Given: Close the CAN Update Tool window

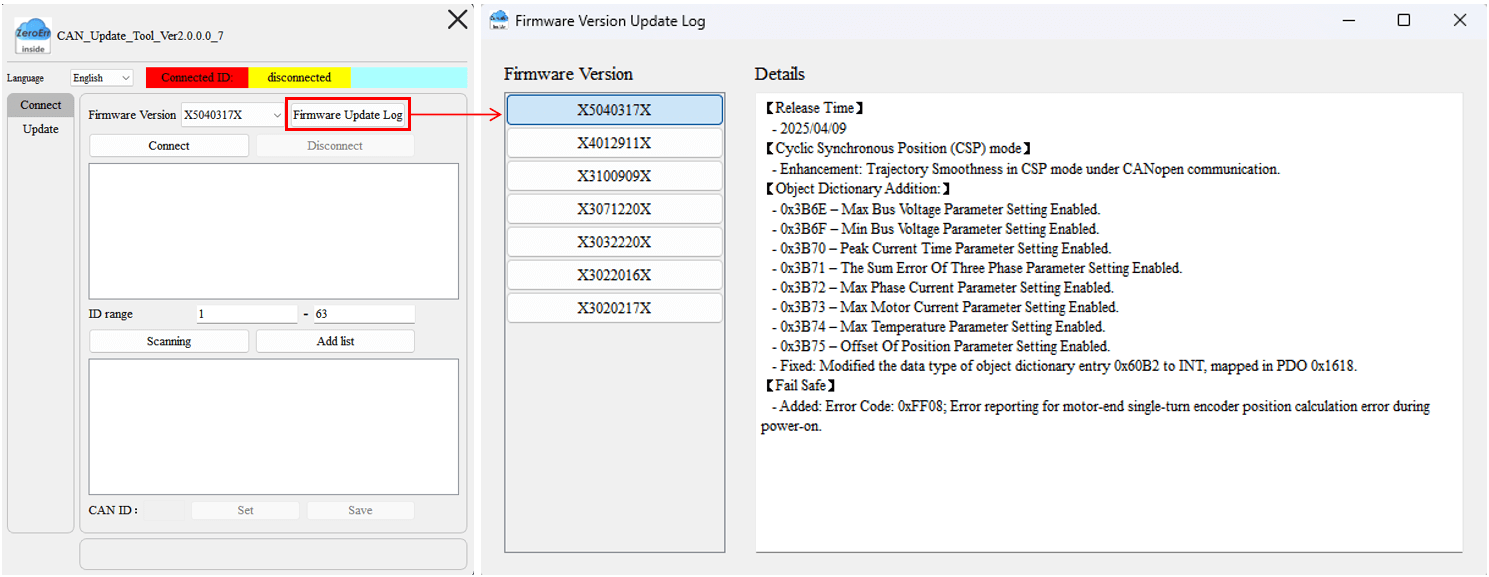Looking at the screenshot, I should click(x=457, y=19).
